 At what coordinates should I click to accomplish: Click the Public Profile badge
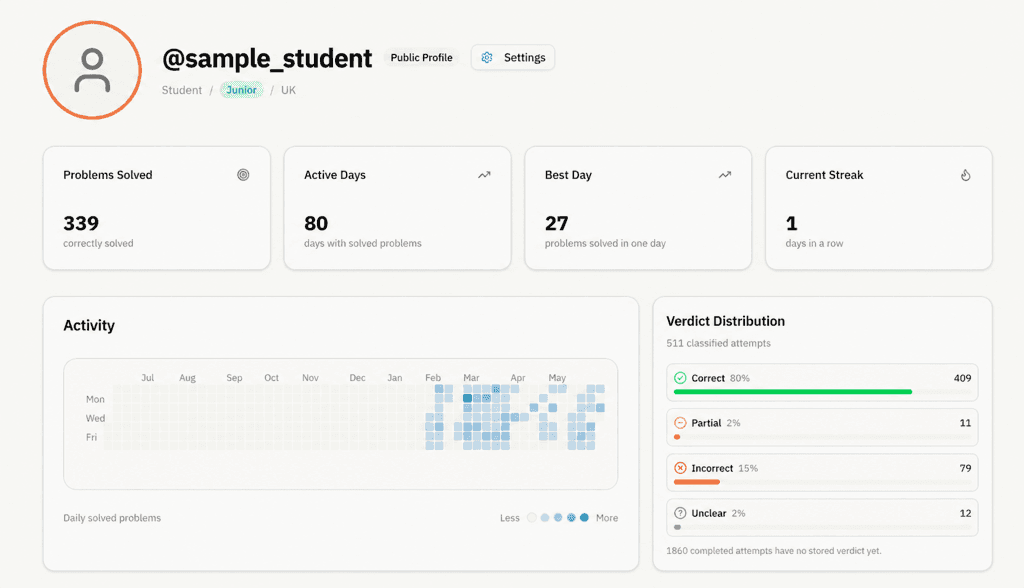tap(421, 57)
